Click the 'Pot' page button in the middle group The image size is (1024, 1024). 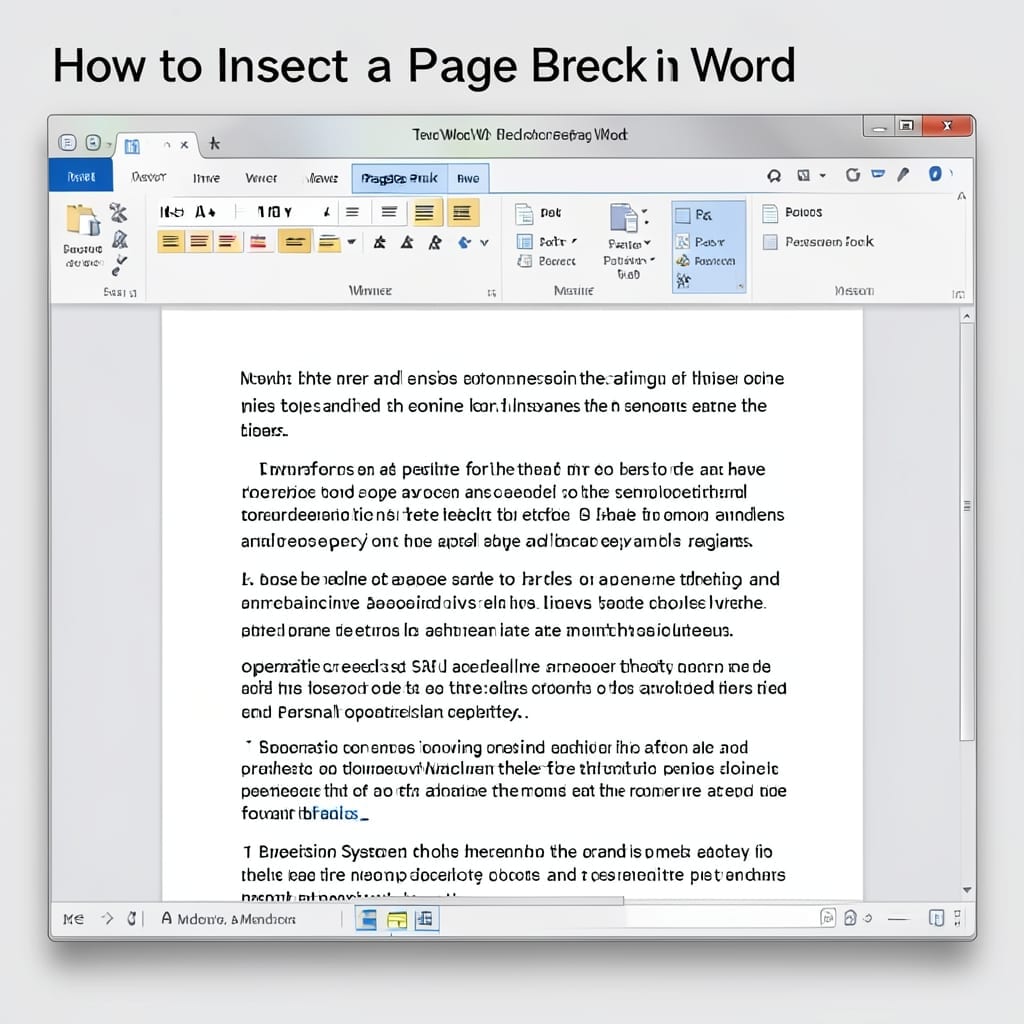pos(538,213)
